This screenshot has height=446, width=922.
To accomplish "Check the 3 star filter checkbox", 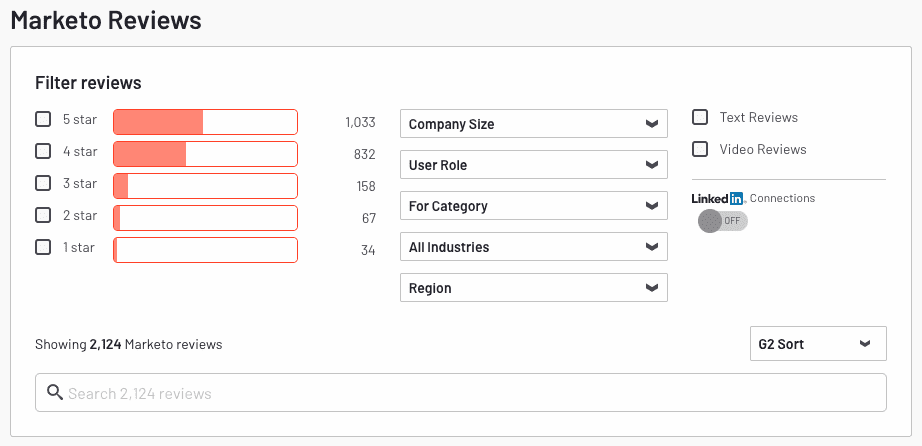I will (x=43, y=184).
